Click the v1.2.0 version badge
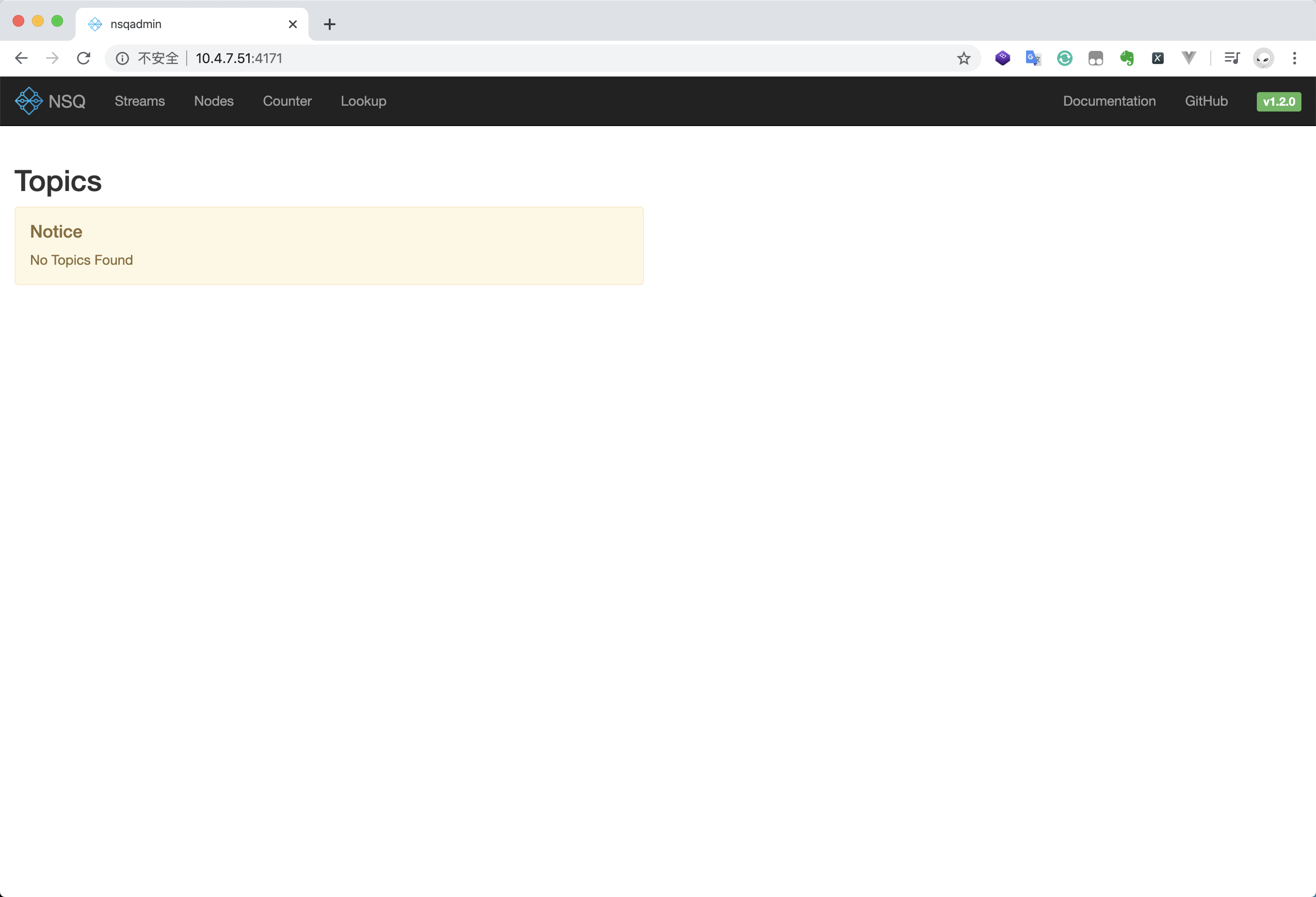This screenshot has width=1316, height=897. [x=1279, y=102]
